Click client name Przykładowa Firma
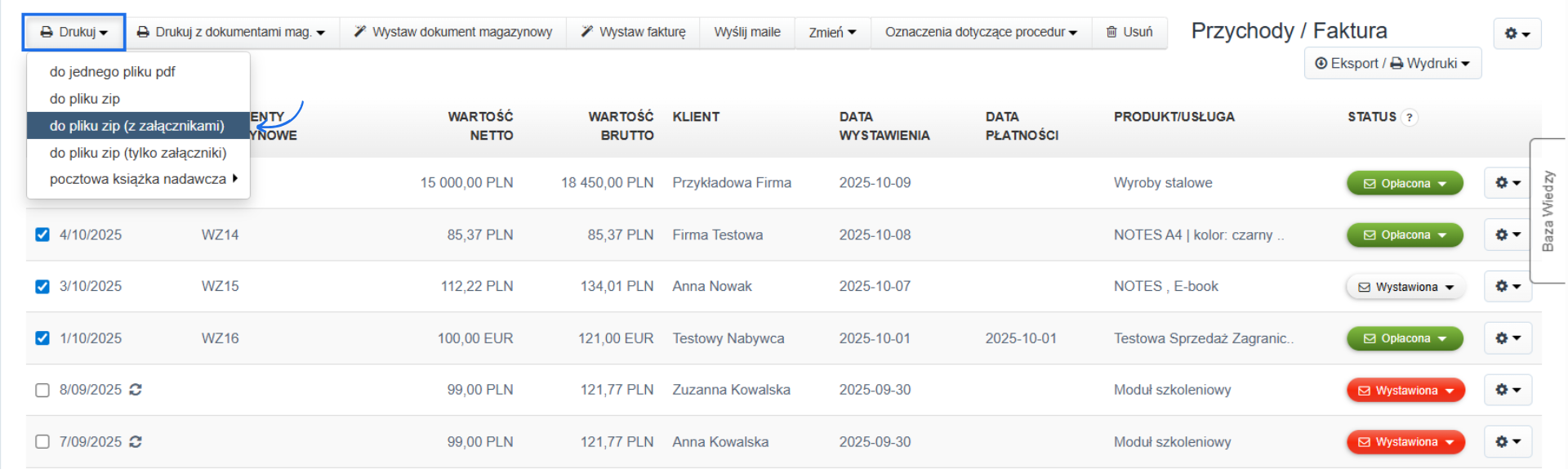 pyautogui.click(x=732, y=183)
